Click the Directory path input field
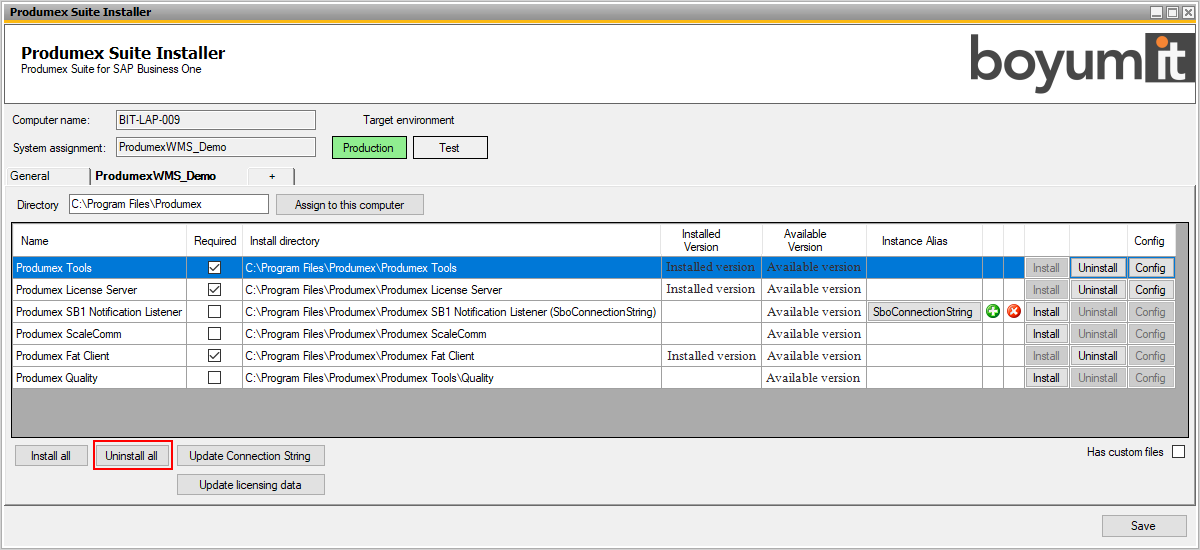 tap(168, 204)
